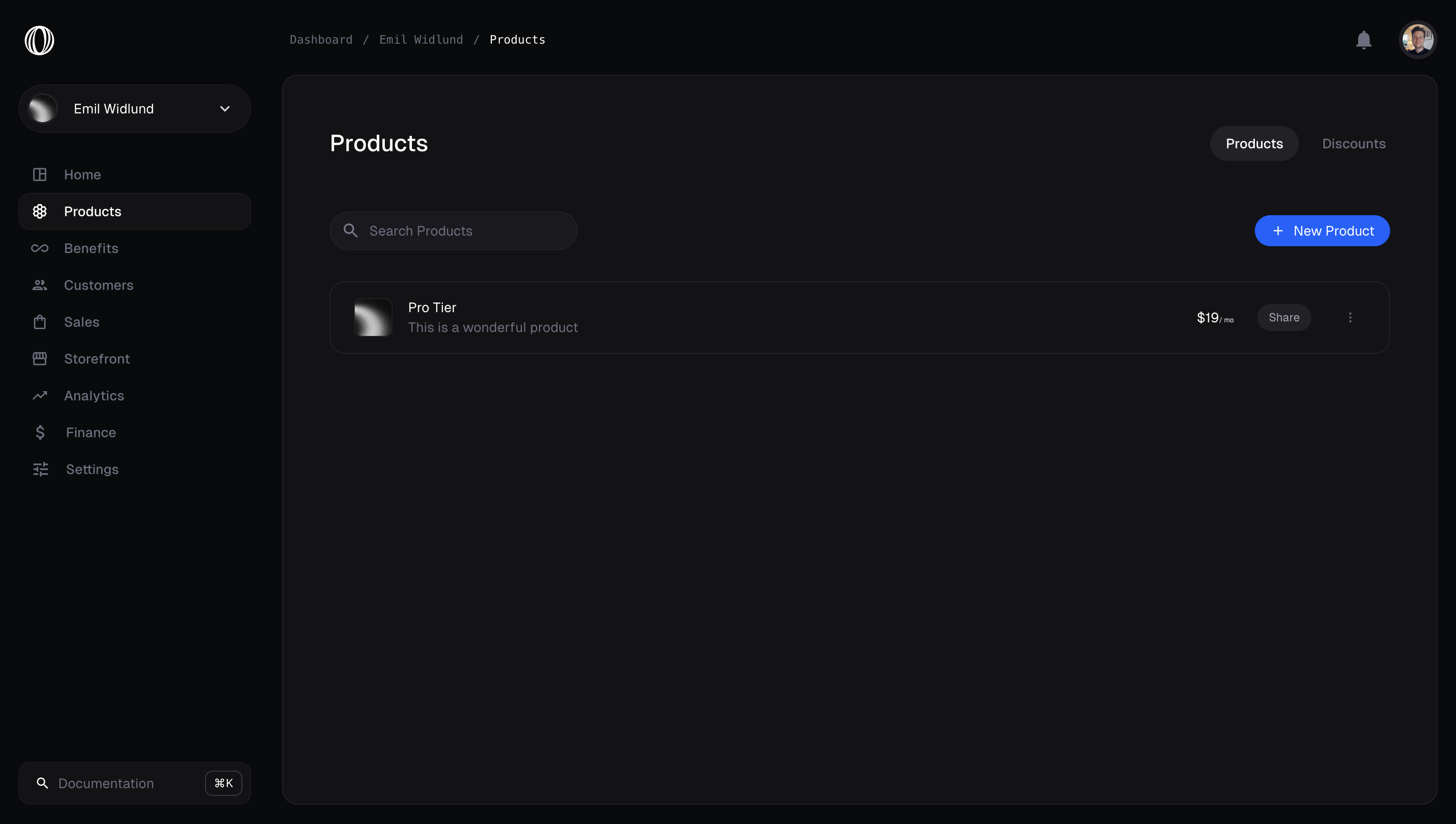Share the Pro Tier product

click(x=1284, y=317)
